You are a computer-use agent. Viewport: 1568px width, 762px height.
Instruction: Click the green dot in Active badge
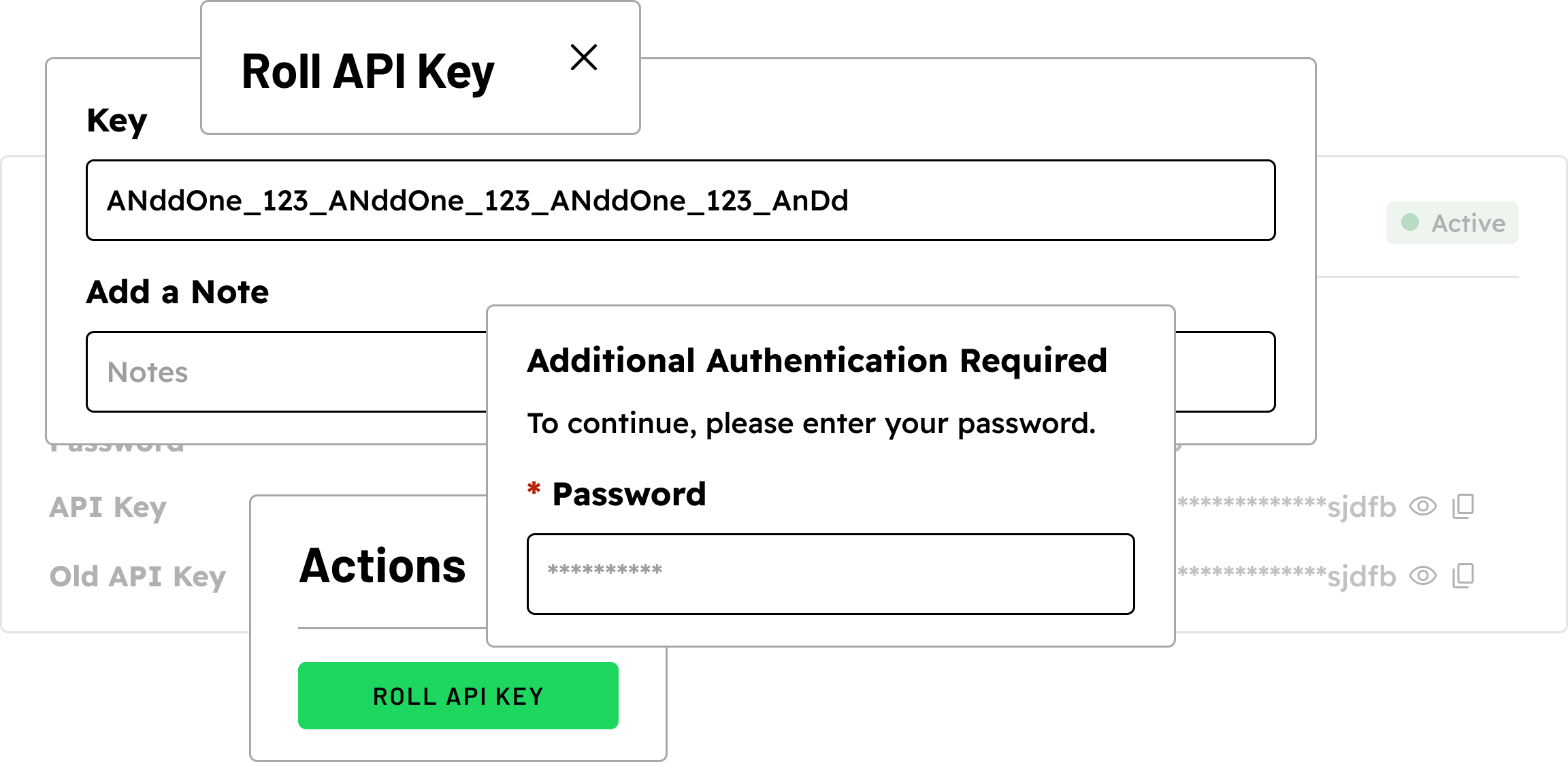pos(1410,223)
